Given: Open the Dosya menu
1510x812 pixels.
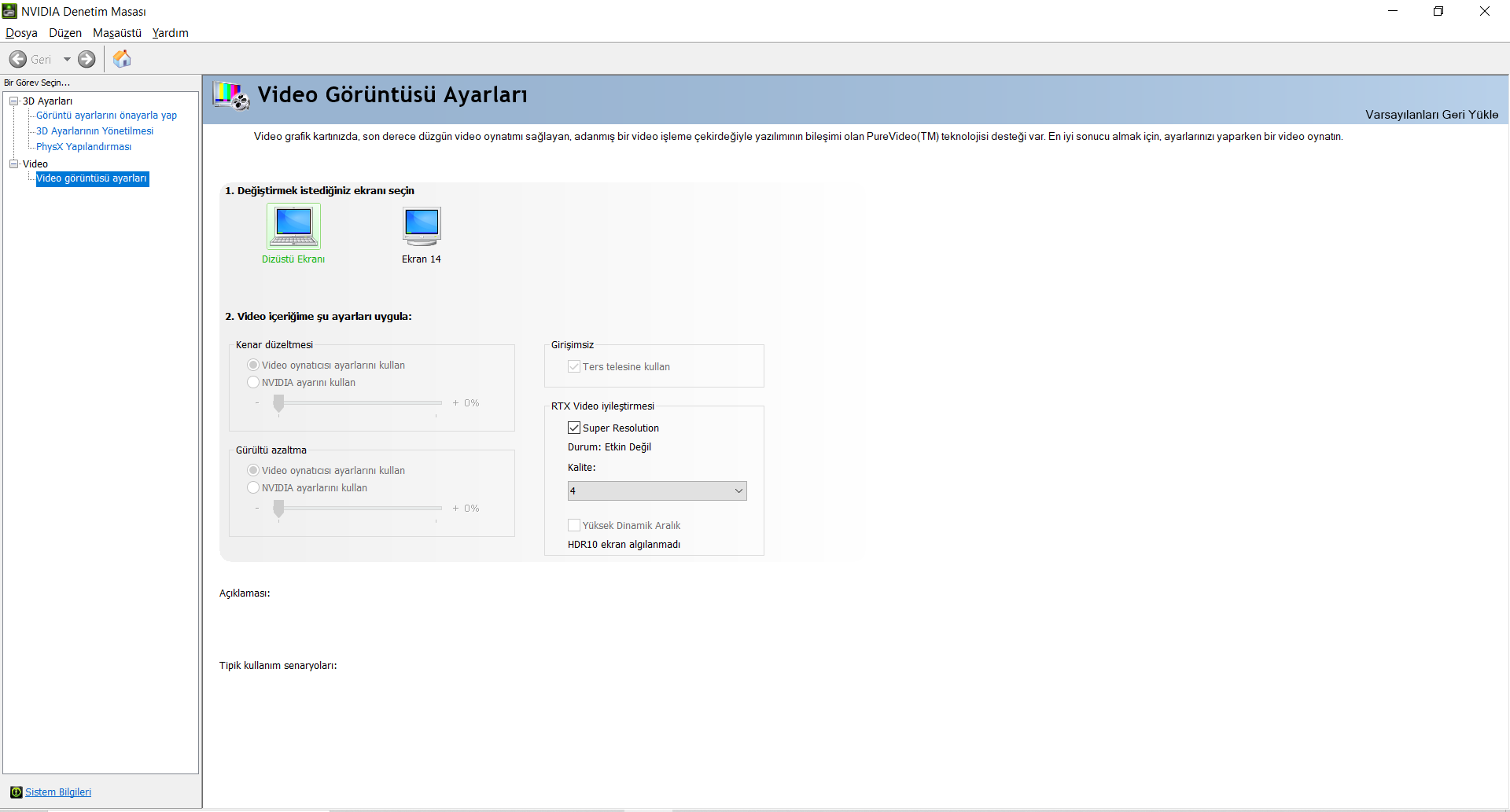Looking at the screenshot, I should coord(21,33).
